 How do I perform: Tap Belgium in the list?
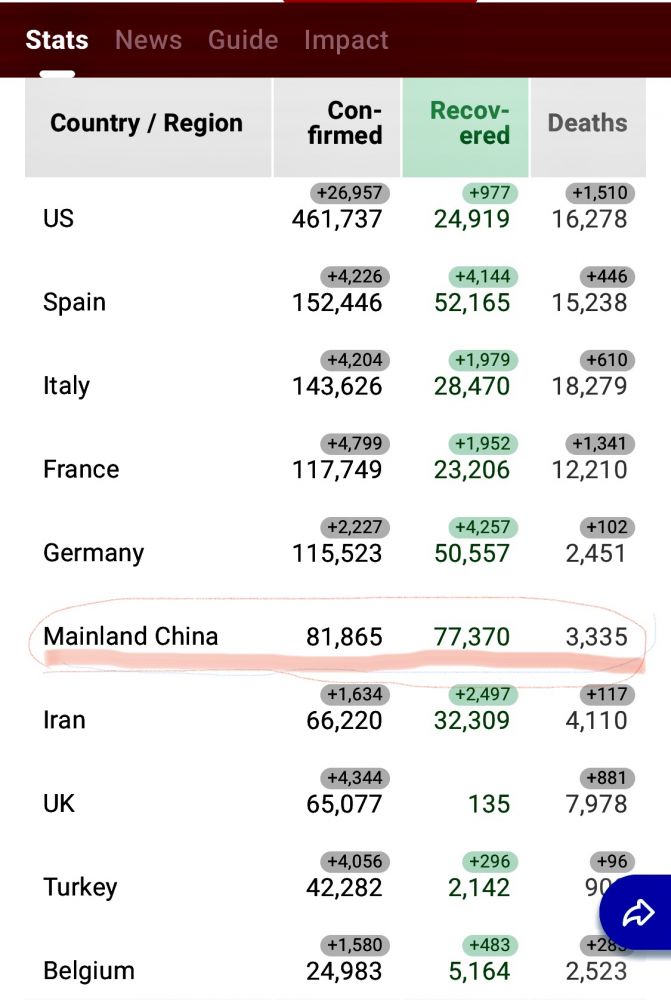(x=88, y=971)
